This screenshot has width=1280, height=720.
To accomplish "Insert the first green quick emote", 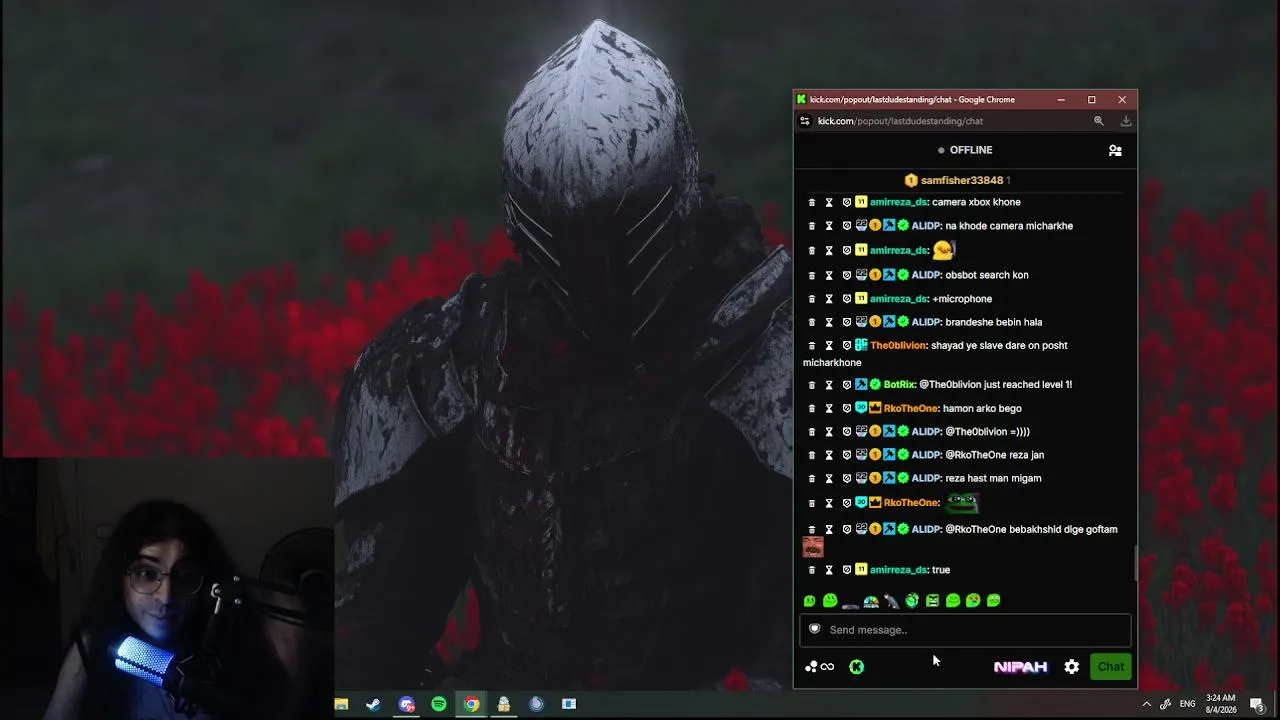I will click(x=810, y=601).
